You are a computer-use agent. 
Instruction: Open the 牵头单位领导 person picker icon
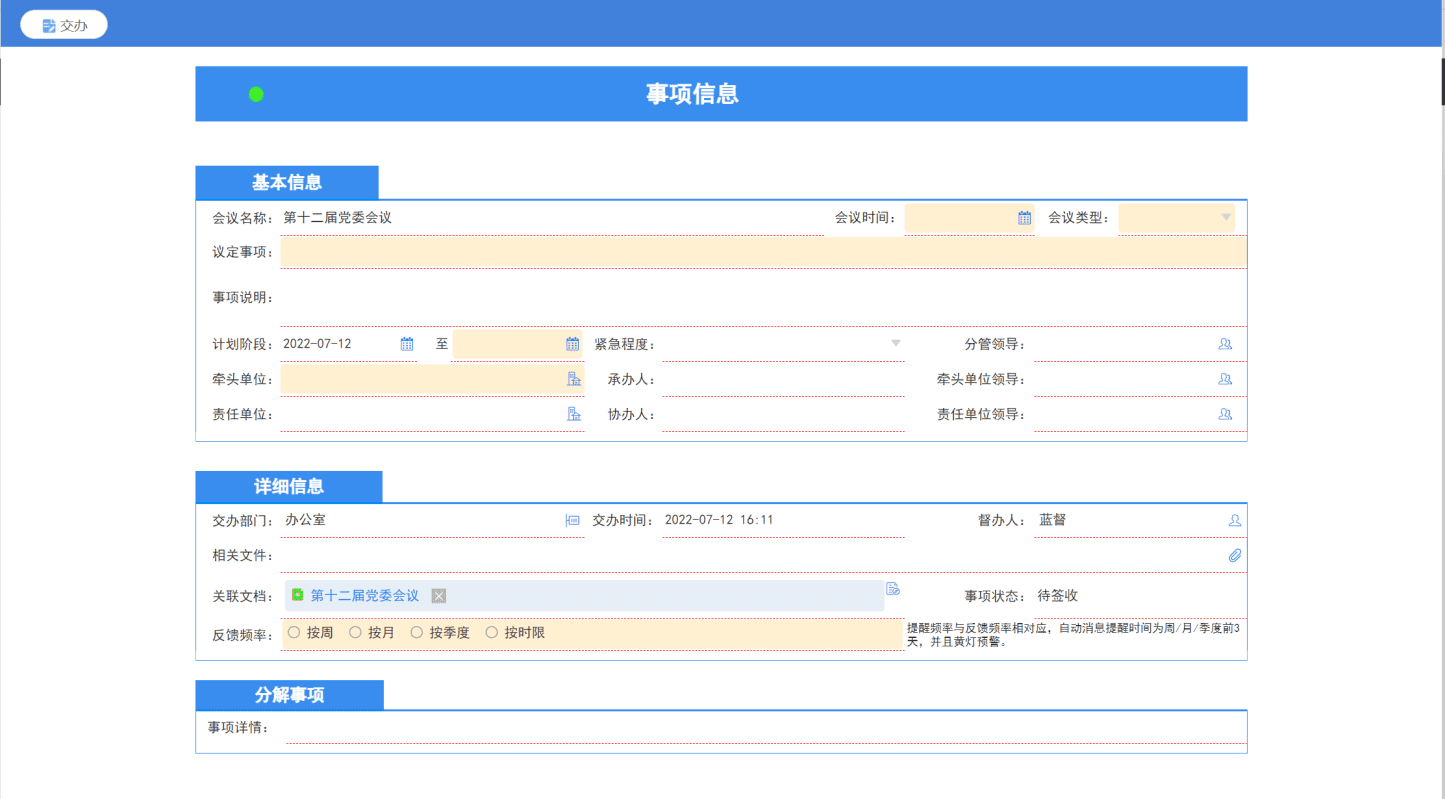coord(1225,379)
